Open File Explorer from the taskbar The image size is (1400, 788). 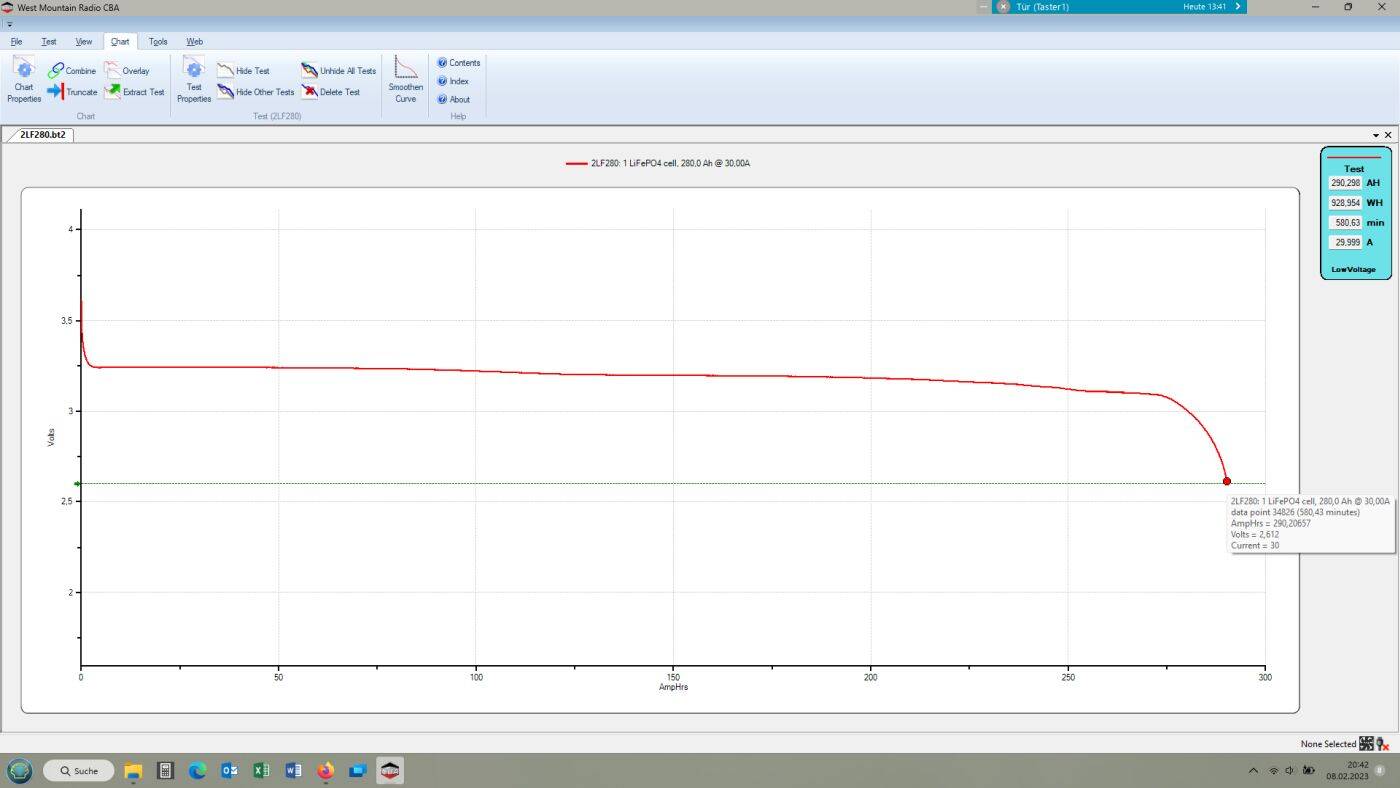tap(133, 771)
